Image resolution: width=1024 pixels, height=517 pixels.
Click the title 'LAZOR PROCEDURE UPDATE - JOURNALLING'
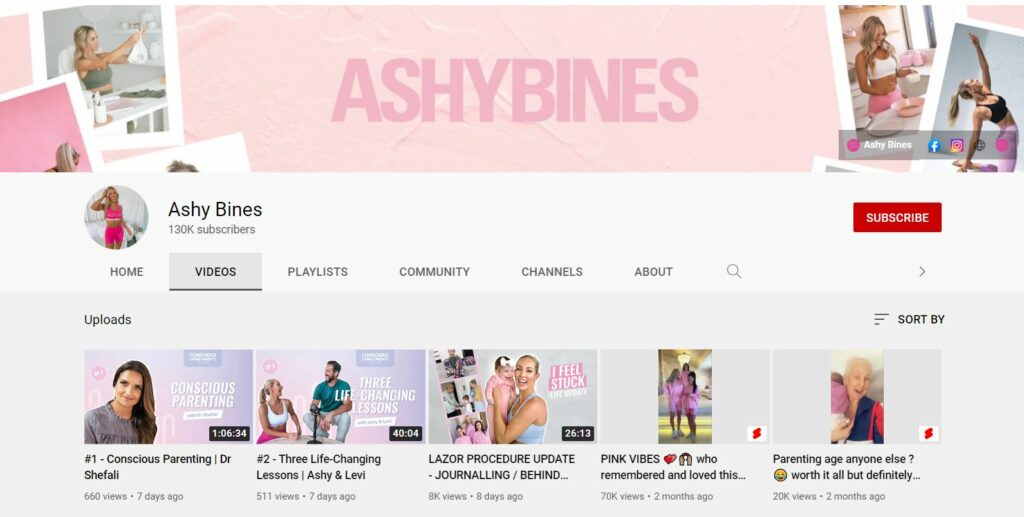[502, 467]
